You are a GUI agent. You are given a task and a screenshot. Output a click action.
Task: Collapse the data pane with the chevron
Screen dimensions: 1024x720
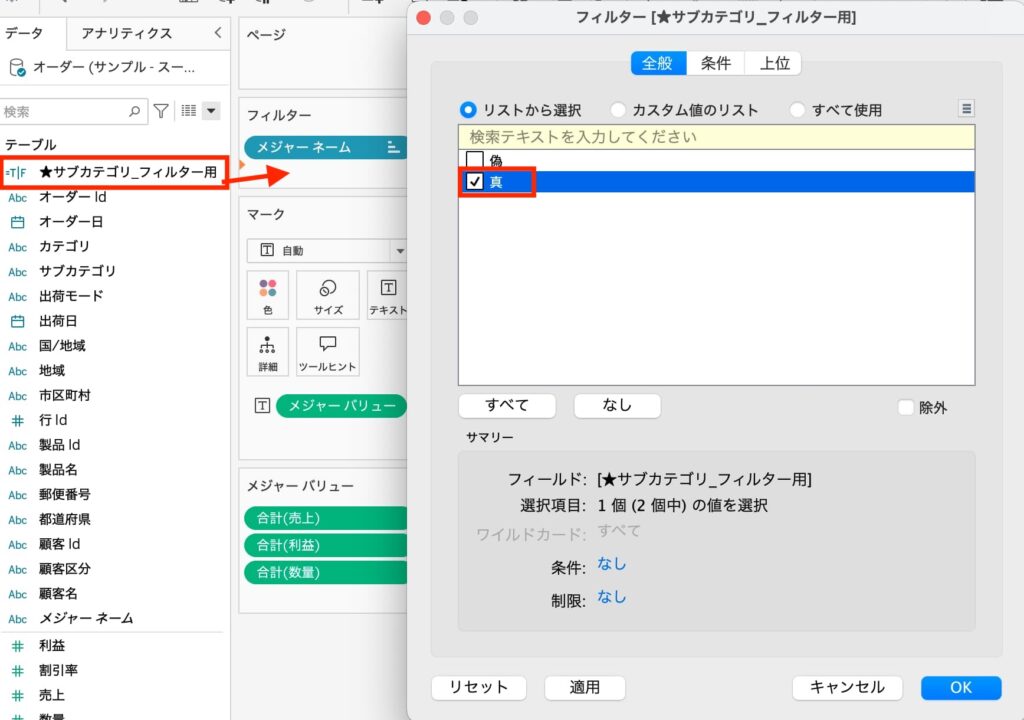pyautogui.click(x=218, y=33)
